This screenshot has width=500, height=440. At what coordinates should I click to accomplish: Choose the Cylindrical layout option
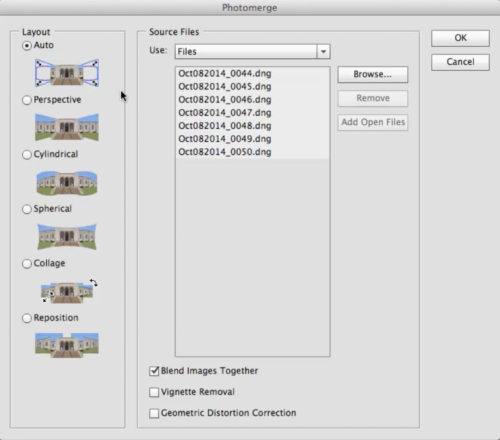click(x=27, y=155)
